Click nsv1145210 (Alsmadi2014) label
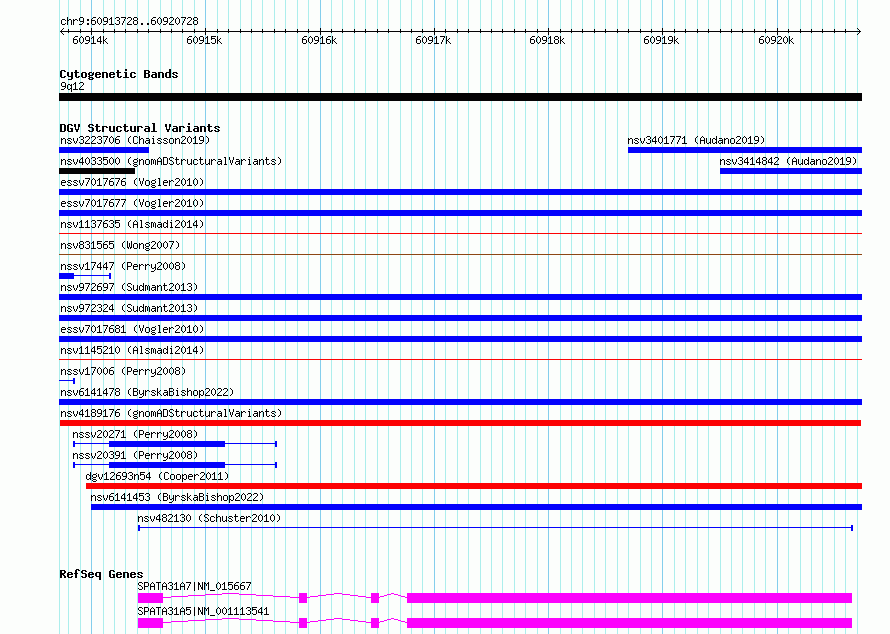Image resolution: width=890 pixels, height=634 pixels. (x=132, y=350)
